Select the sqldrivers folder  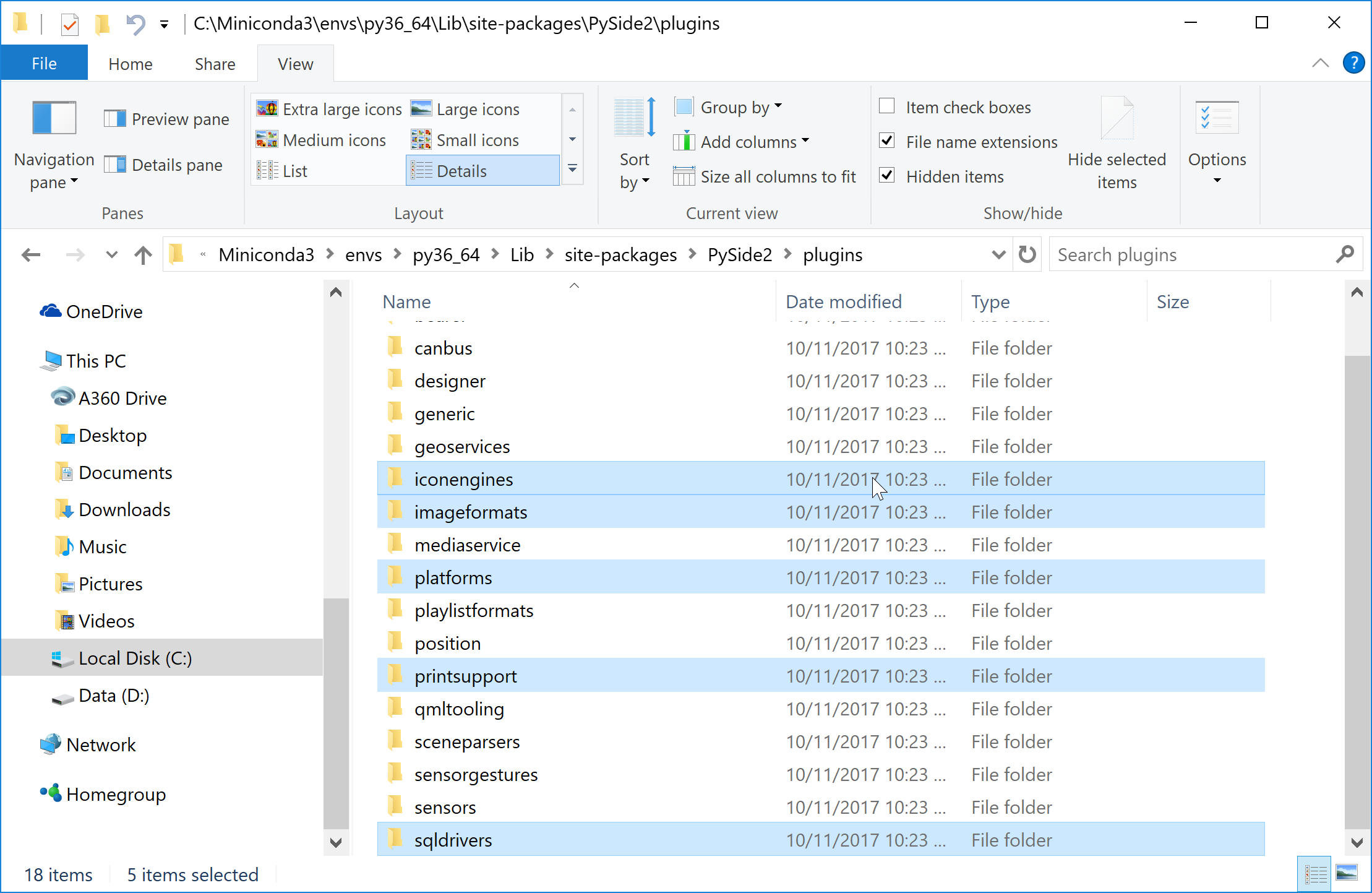tap(821, 840)
